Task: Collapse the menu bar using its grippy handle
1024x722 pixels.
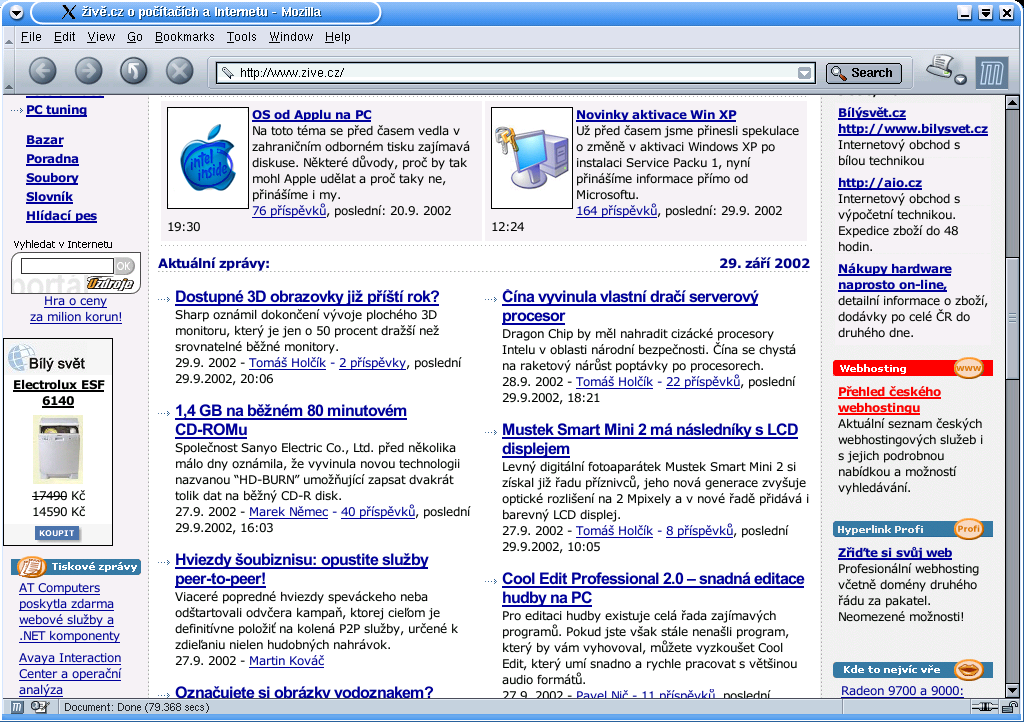Action: pos(8,37)
